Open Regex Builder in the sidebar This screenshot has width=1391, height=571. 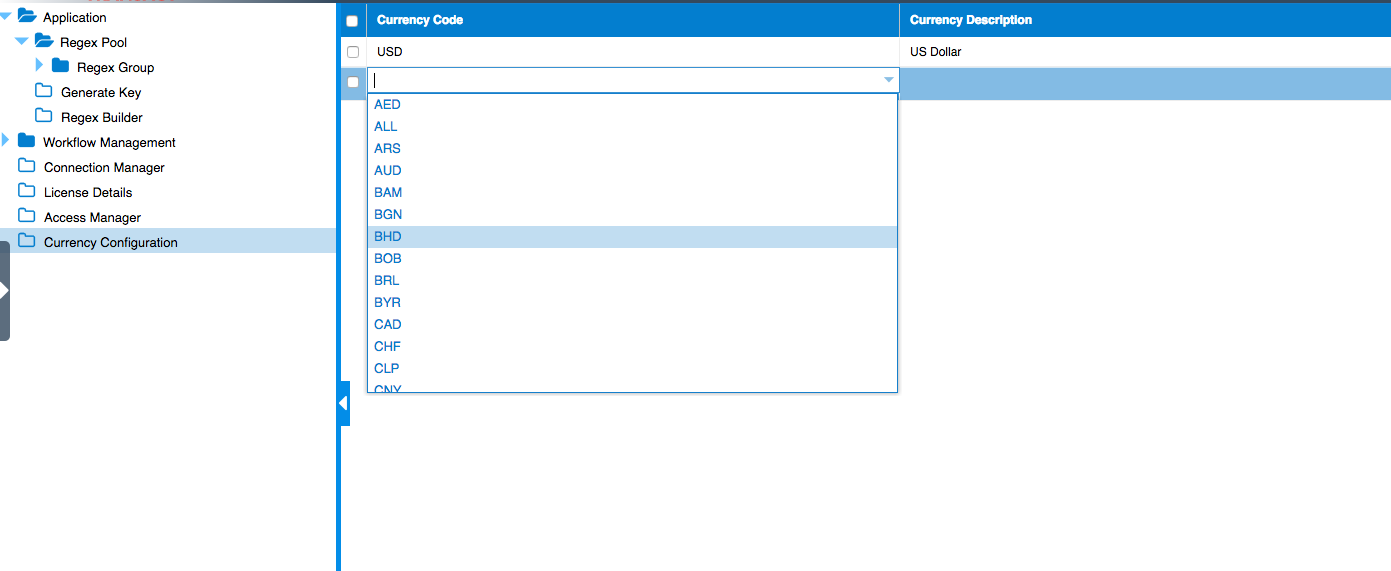[101, 117]
